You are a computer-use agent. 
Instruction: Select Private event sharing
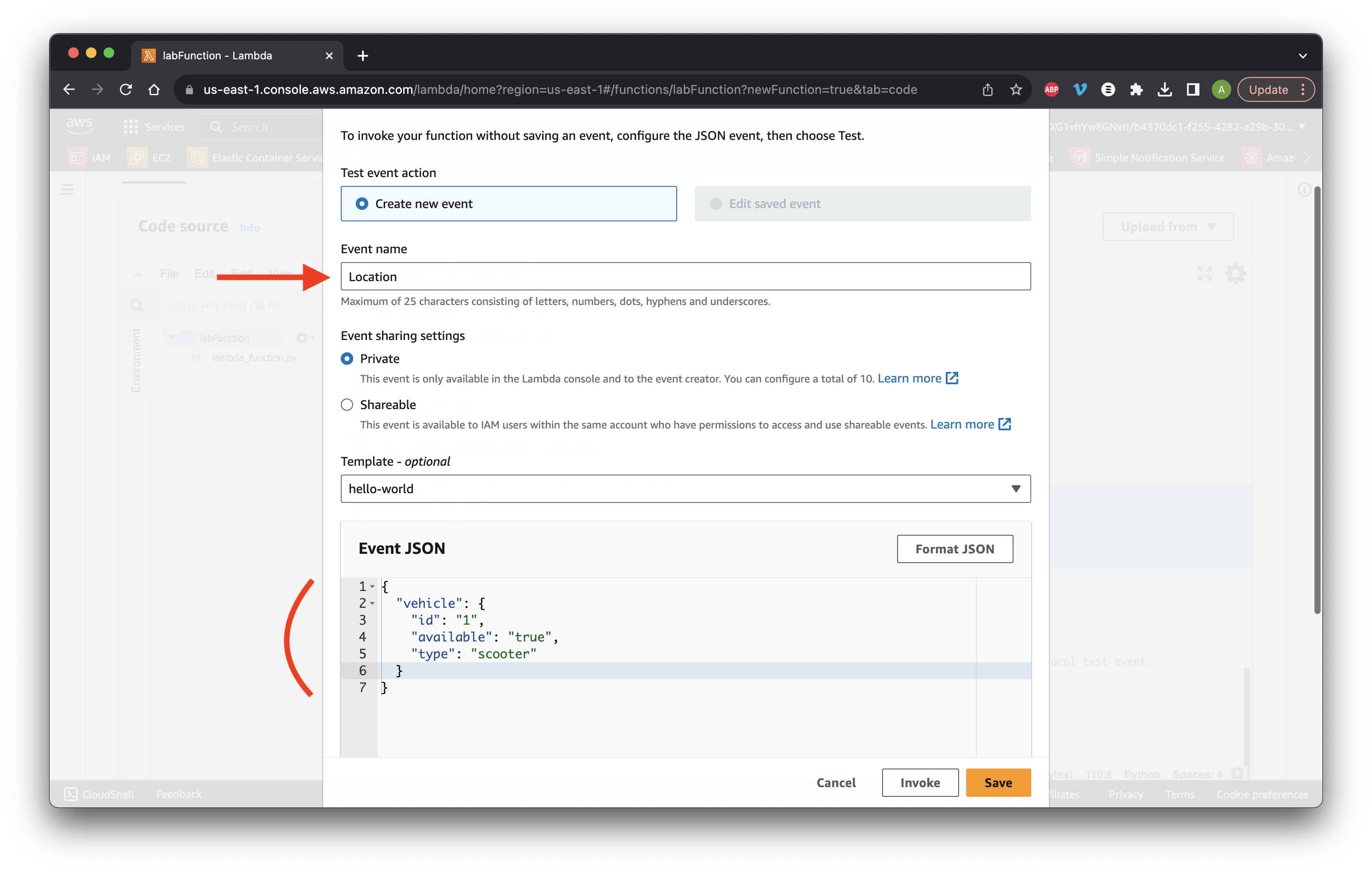(x=347, y=359)
